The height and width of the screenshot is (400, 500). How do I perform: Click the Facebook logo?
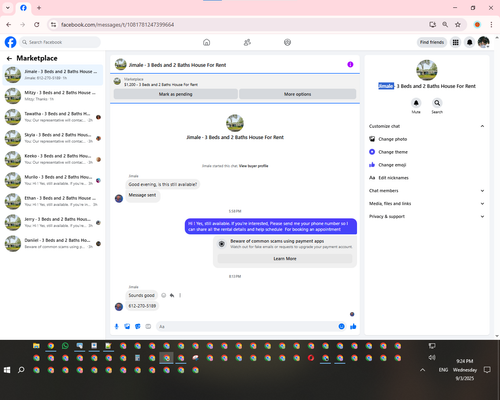coord(10,42)
